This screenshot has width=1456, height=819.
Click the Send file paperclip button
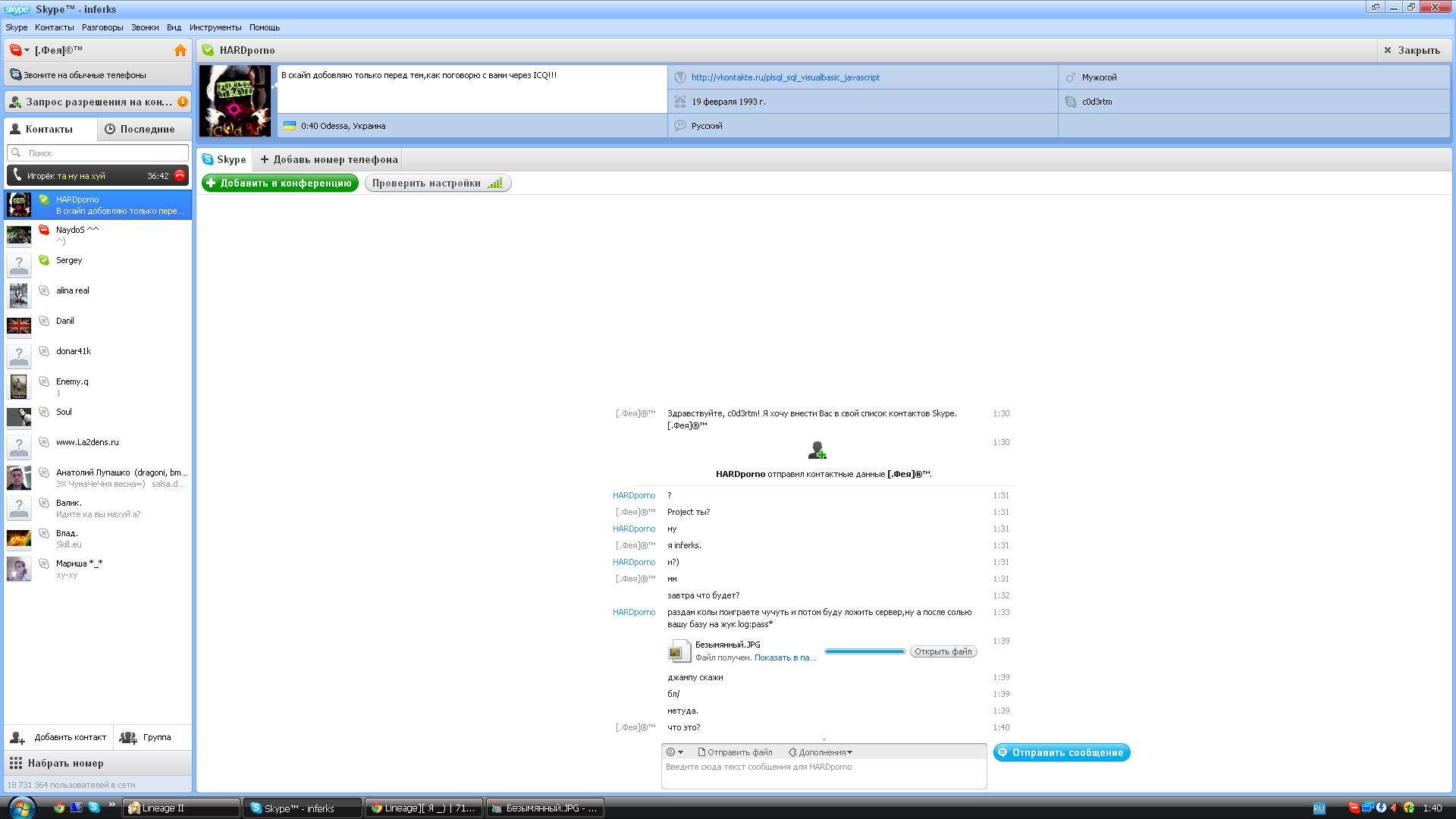point(735,752)
